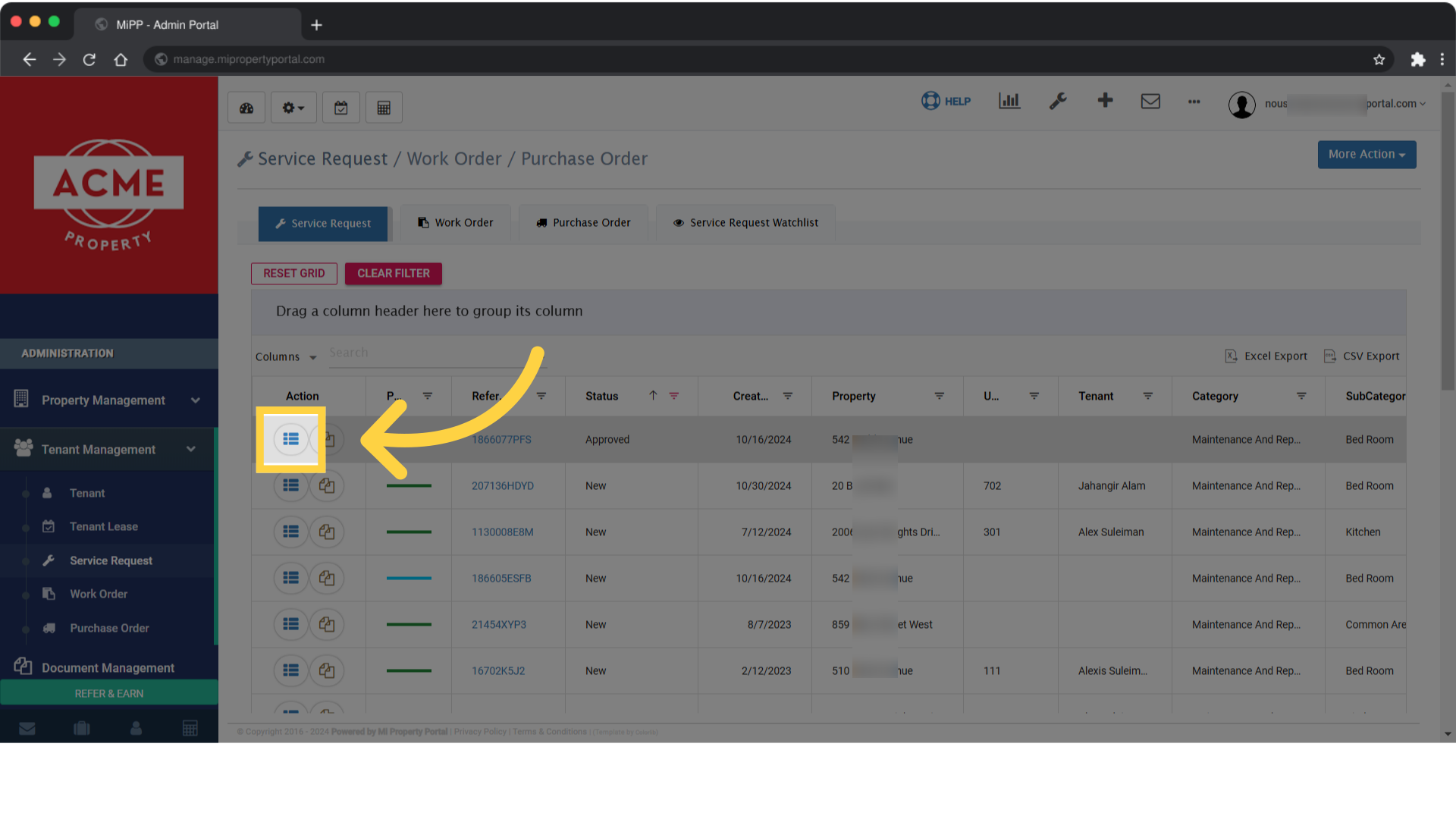
Task: Open the highlighted Action details icon
Action: [290, 439]
